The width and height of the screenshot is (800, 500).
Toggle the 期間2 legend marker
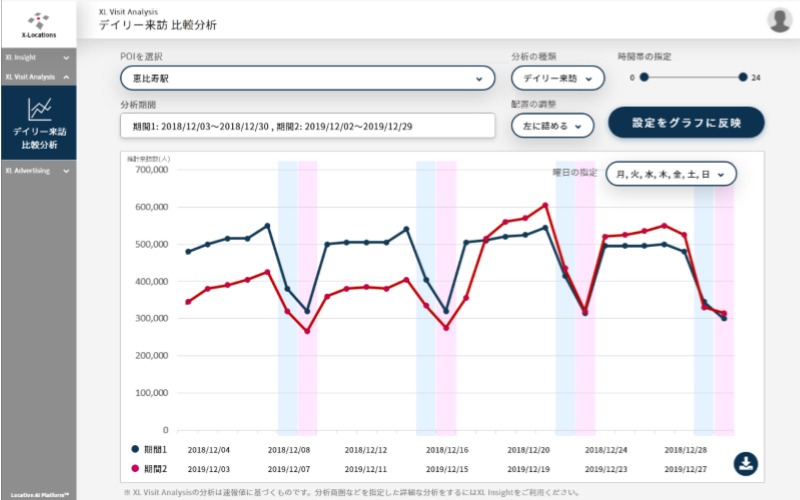point(136,468)
